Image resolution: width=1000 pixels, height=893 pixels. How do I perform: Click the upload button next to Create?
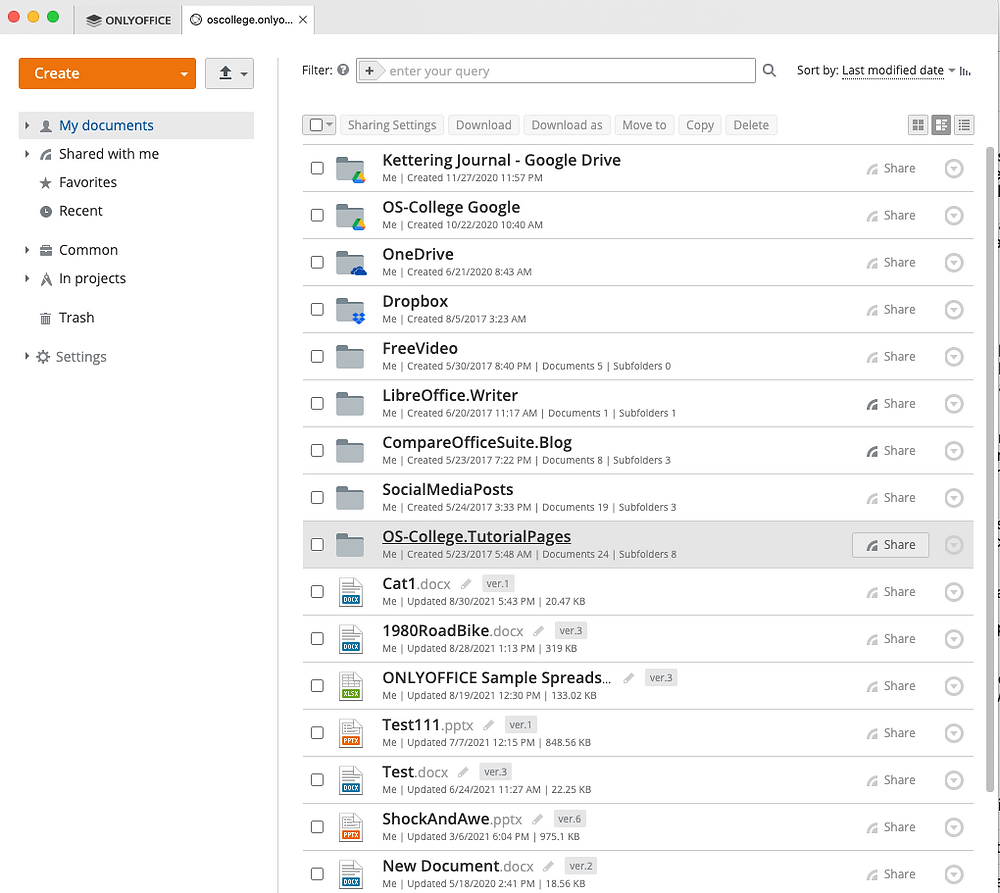[x=226, y=73]
